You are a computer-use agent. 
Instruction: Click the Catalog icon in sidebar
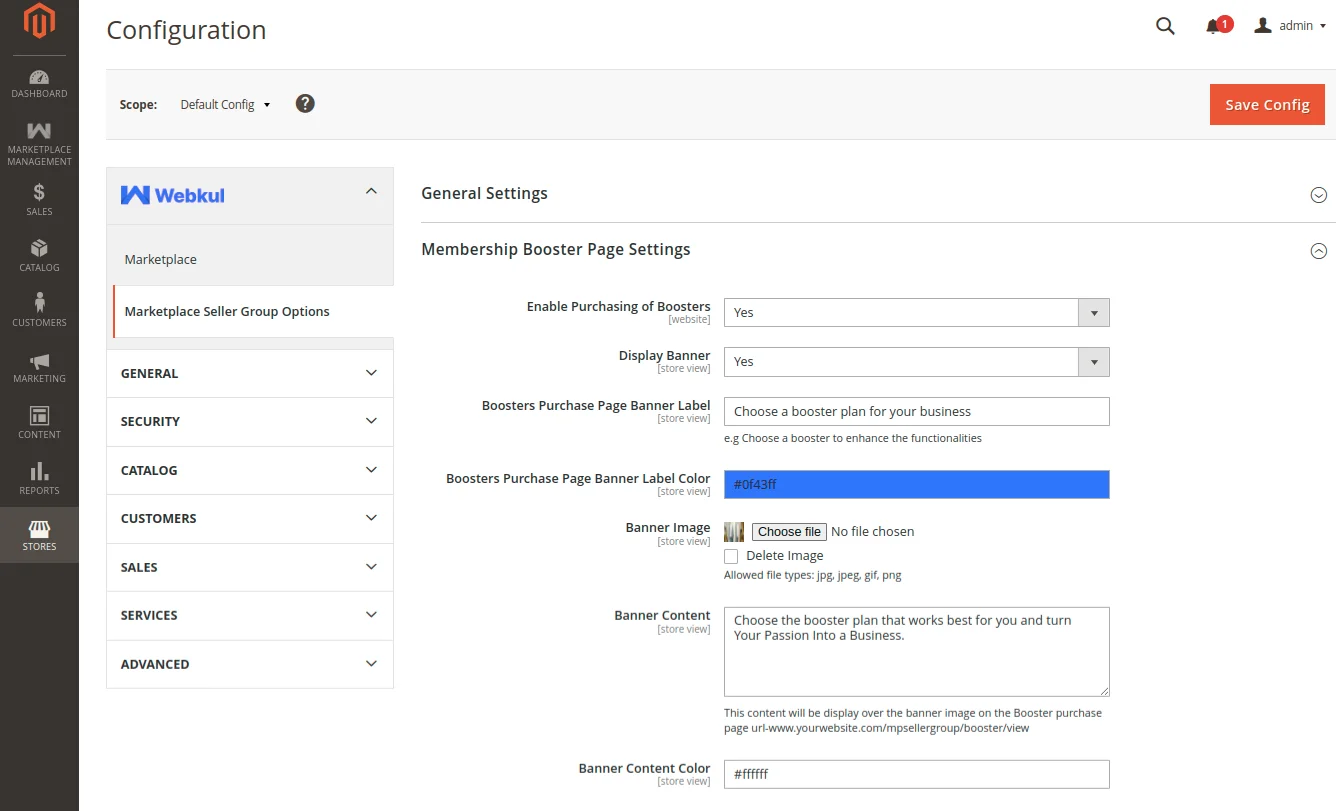pyautogui.click(x=39, y=253)
